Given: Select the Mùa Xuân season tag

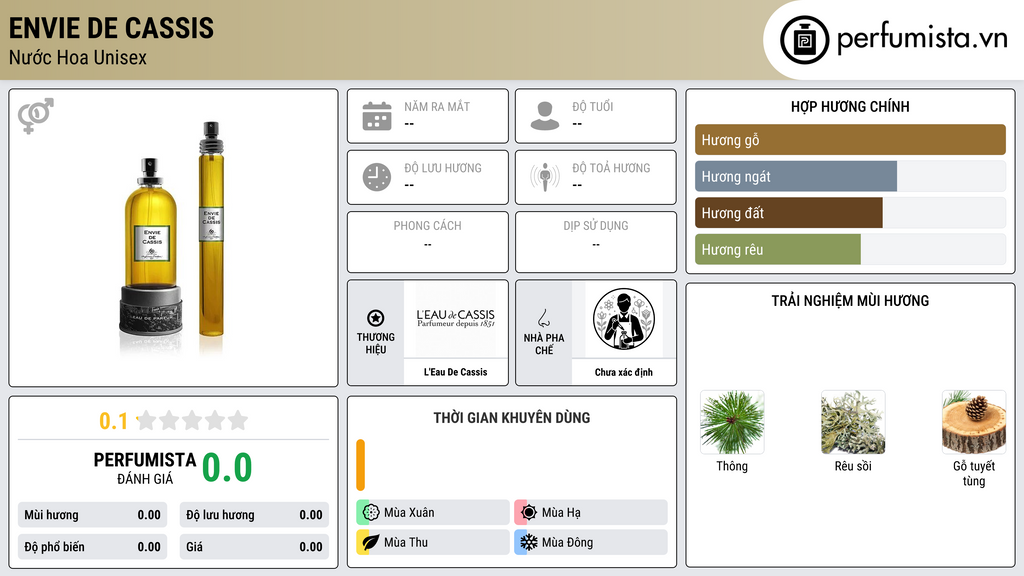Looking at the screenshot, I should pos(433,513).
